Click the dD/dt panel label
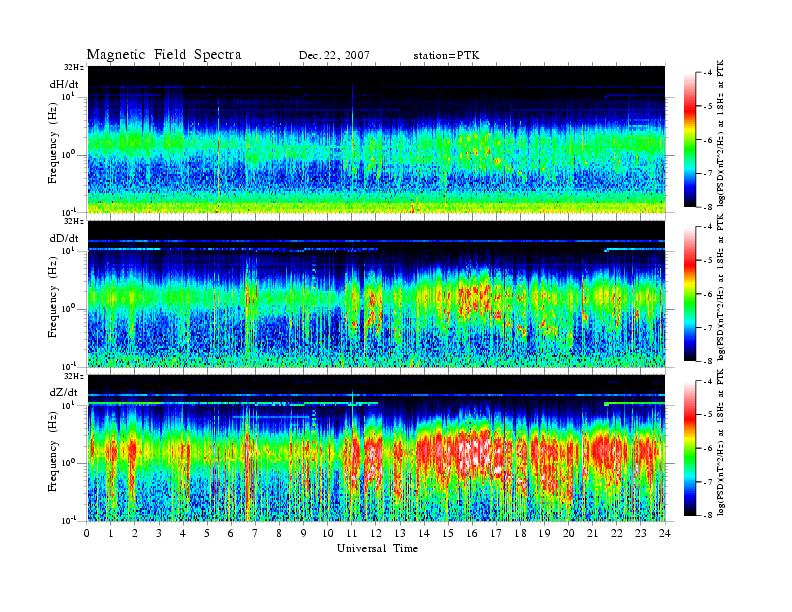Screen dimensions: 792x612 tap(64, 238)
